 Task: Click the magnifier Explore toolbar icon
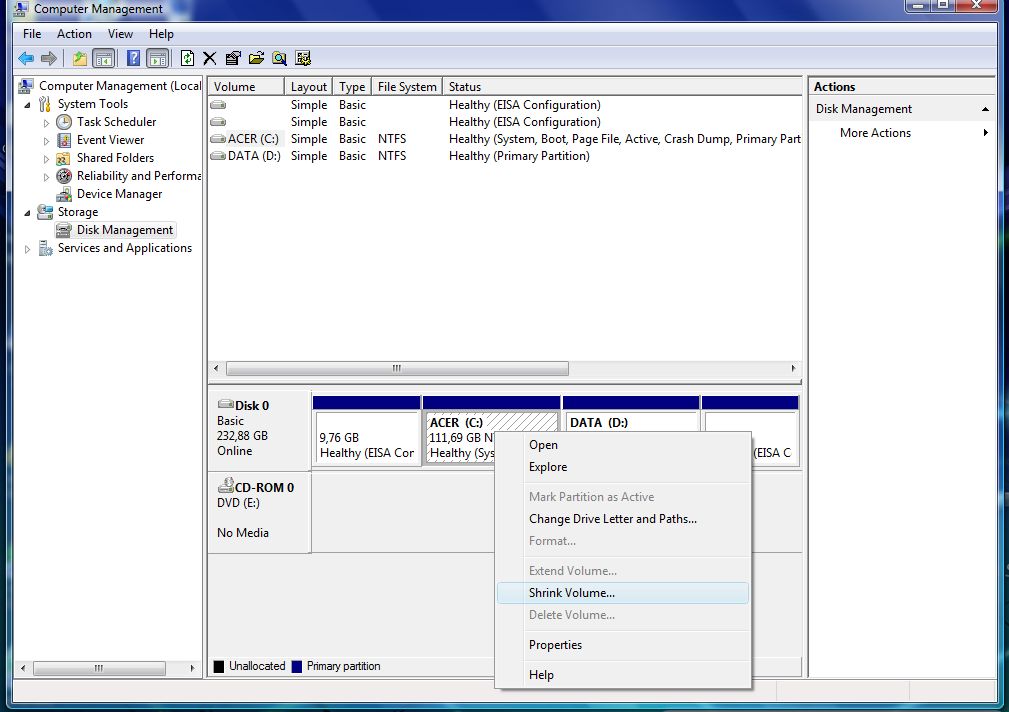point(279,59)
